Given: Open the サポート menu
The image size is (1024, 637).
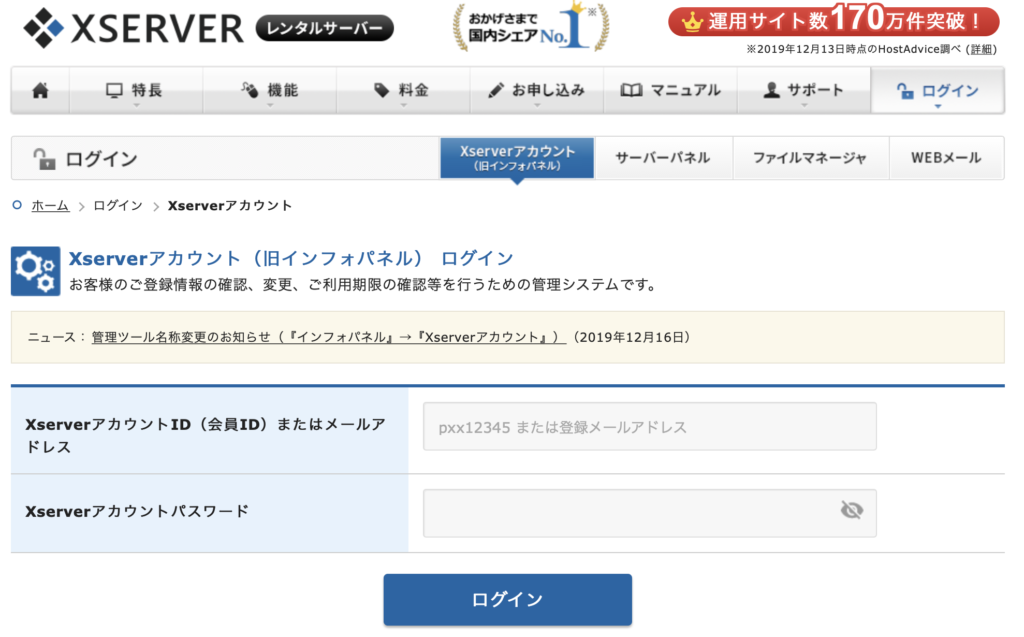Looking at the screenshot, I should (x=804, y=90).
